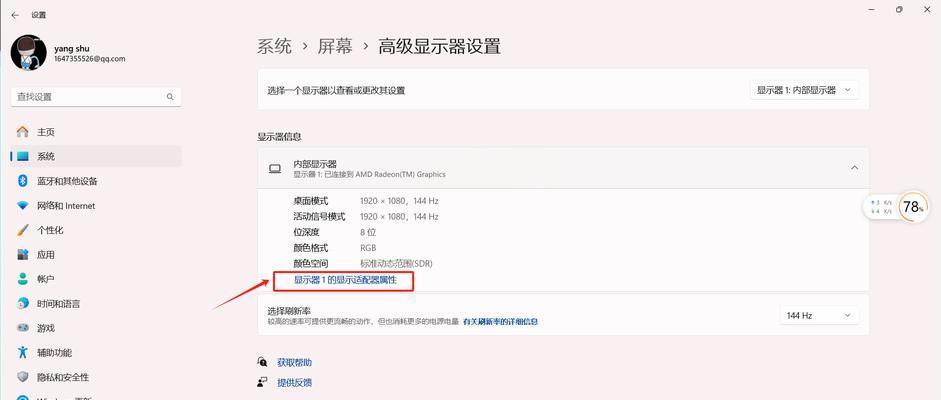This screenshot has height=400, width=941.
Task: Click the 提供反馈 link
Action: (x=295, y=382)
